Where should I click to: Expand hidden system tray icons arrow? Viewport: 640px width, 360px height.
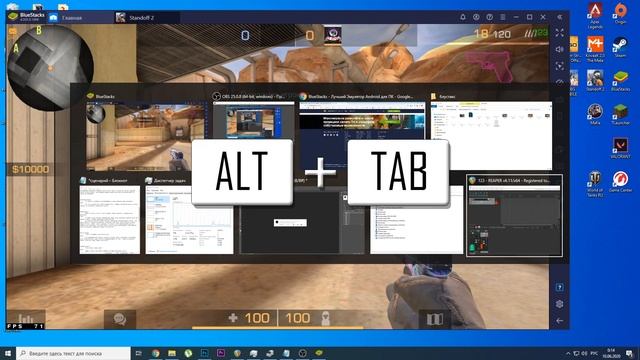point(568,353)
